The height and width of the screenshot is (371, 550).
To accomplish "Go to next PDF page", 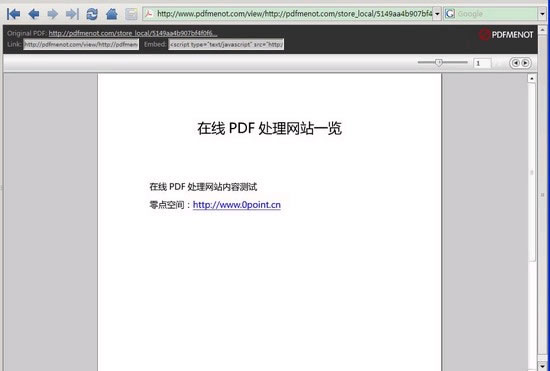I will [525, 63].
